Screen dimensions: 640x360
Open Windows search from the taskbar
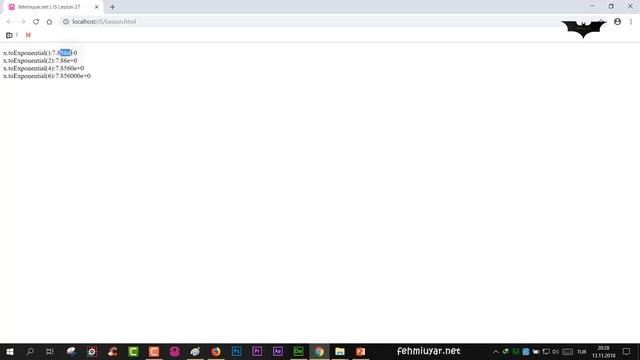(30, 351)
